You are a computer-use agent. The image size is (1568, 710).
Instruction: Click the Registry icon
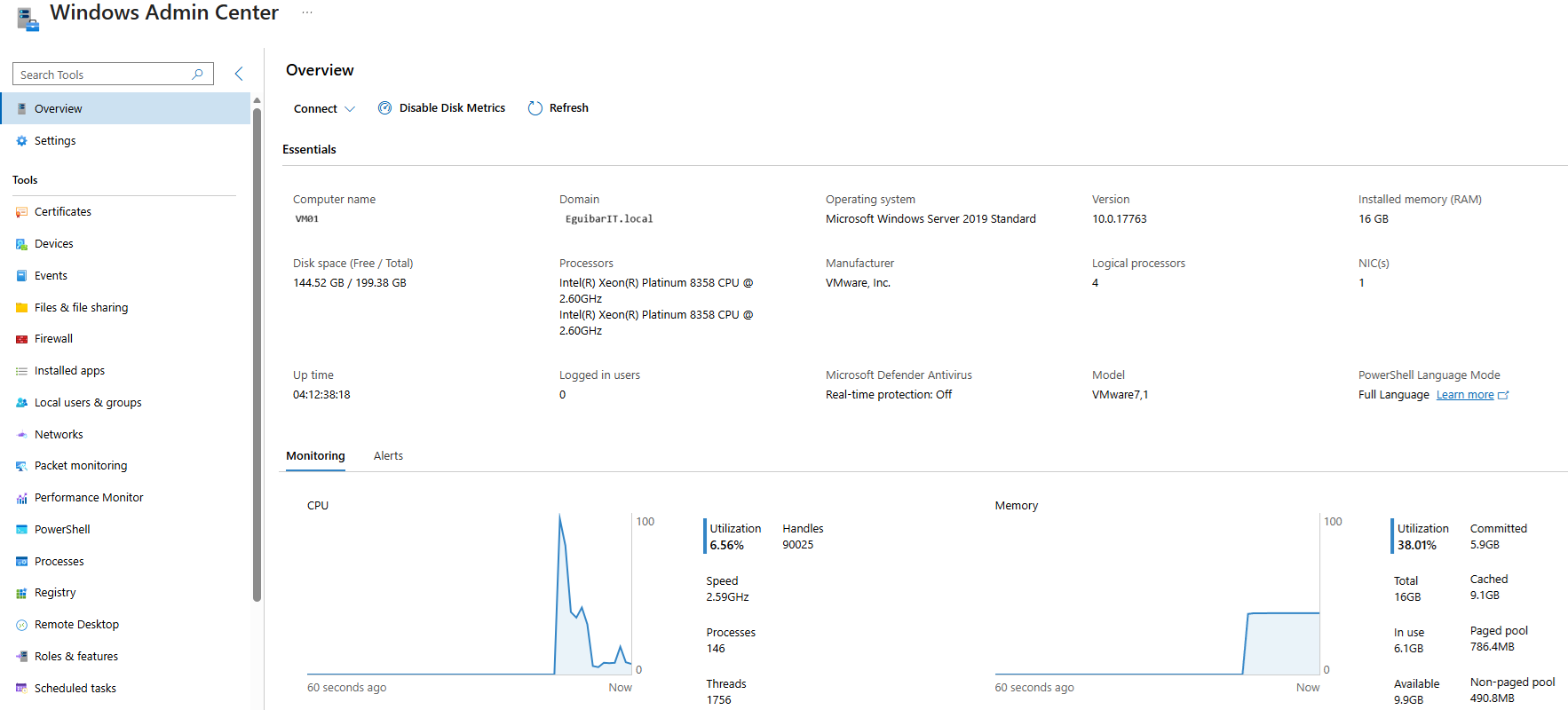point(21,593)
